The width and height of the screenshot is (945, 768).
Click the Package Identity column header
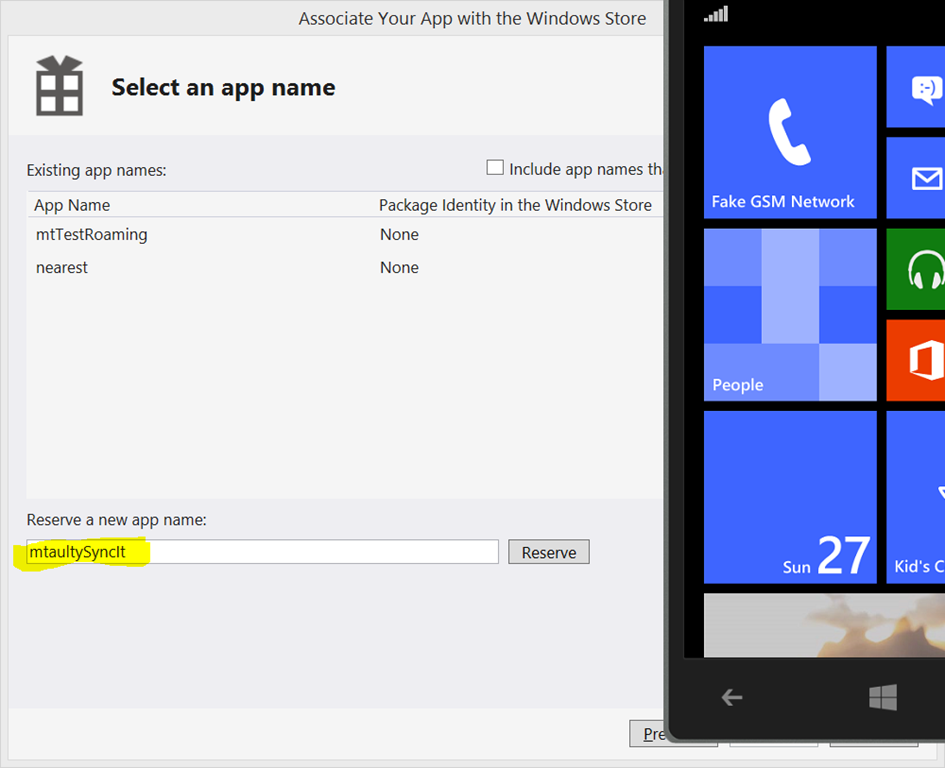(515, 206)
